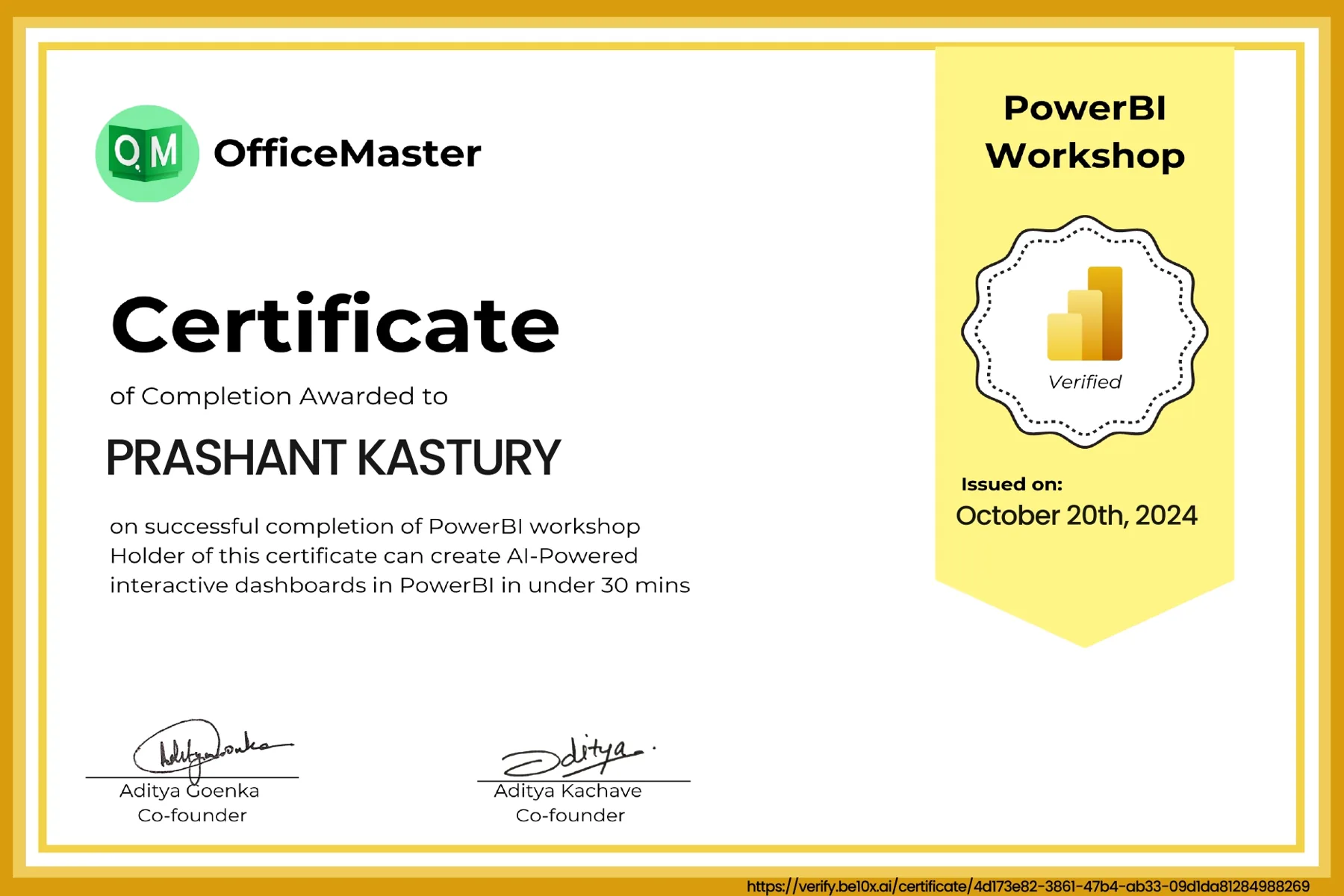Click 'interactive dashboards in PowerBI in under 30 mins' line
1344x896 pixels.
tap(399, 585)
